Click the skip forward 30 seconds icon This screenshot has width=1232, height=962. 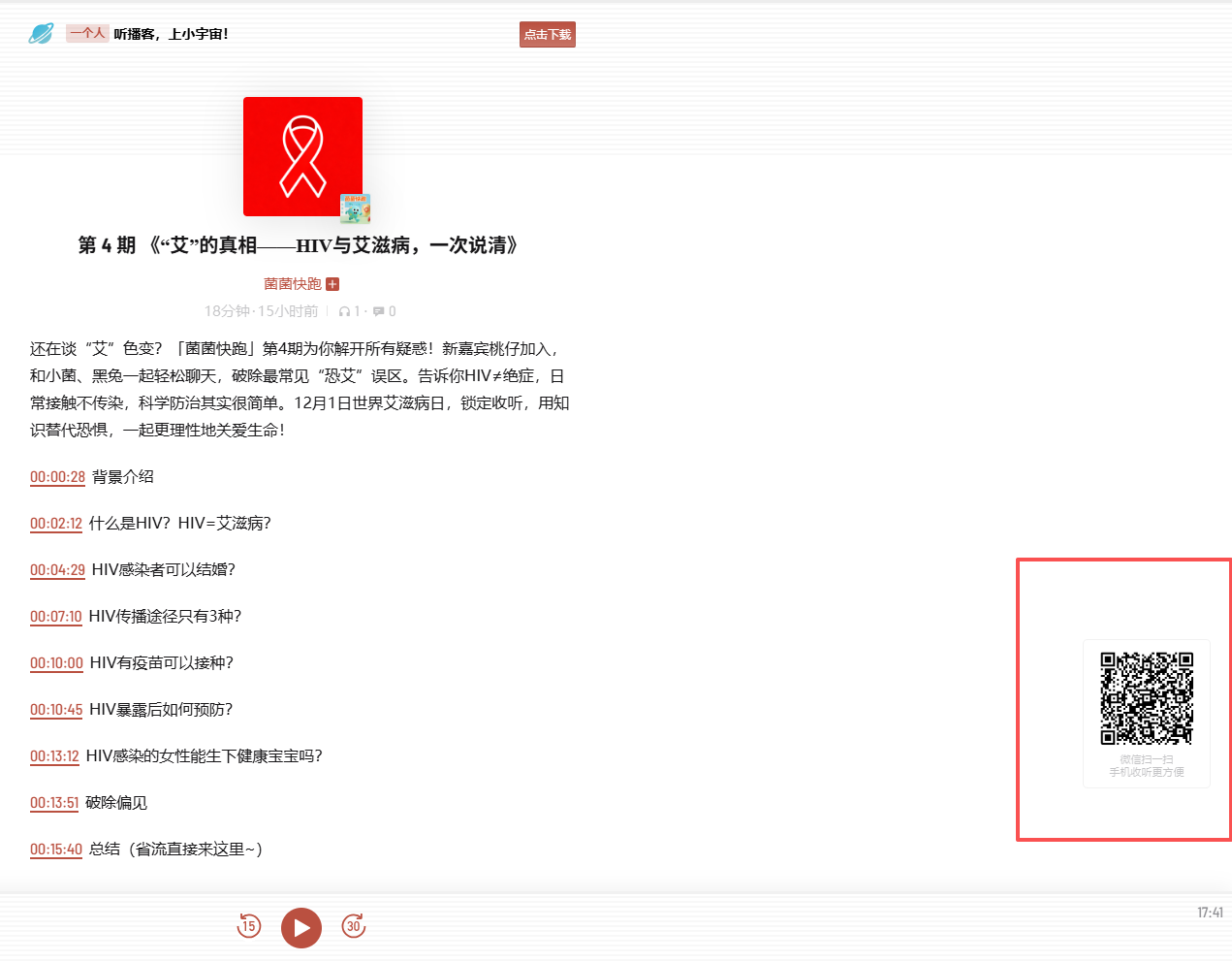[x=354, y=927]
